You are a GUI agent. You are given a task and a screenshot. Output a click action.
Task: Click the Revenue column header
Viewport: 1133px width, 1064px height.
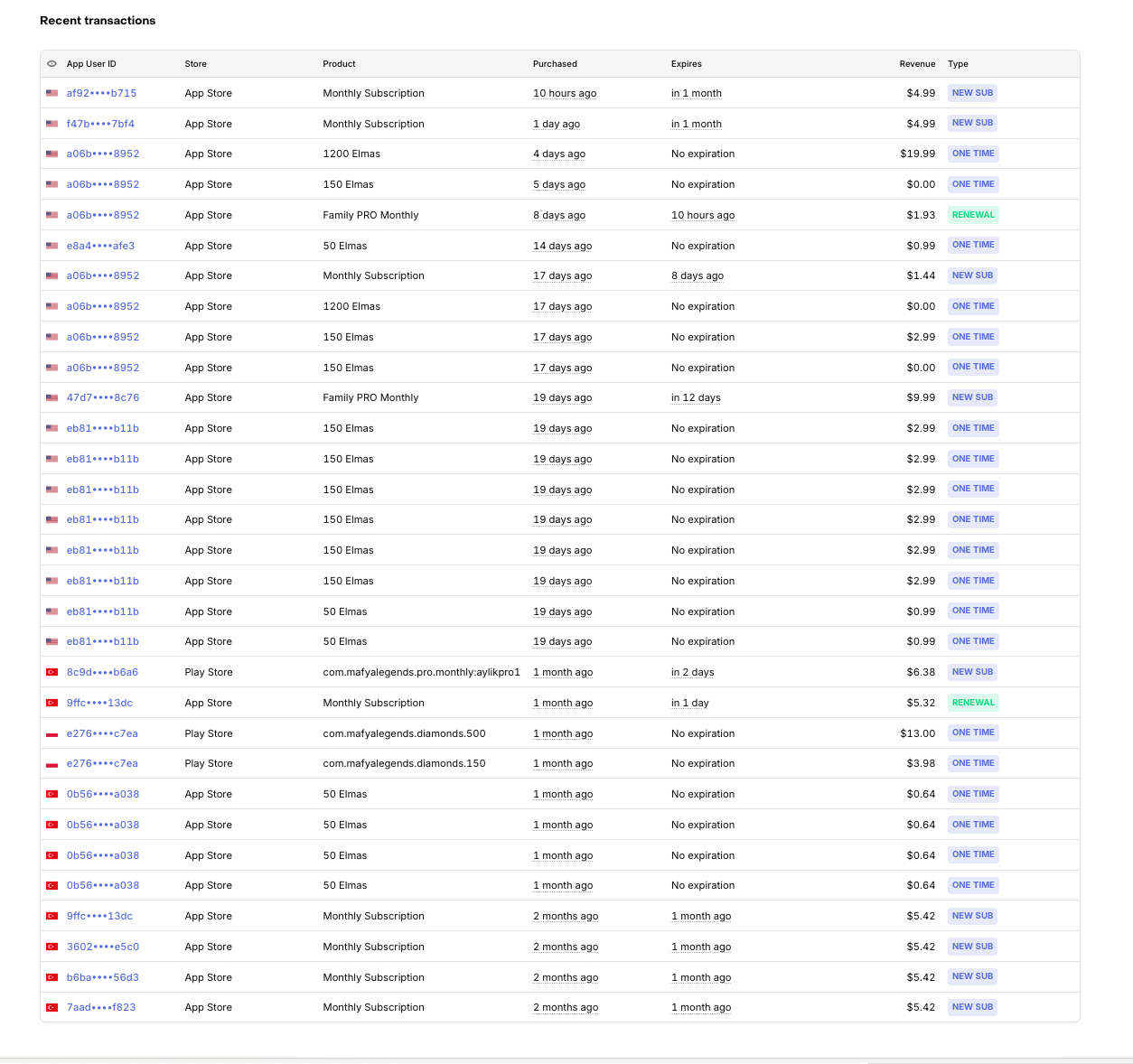pyautogui.click(x=917, y=64)
